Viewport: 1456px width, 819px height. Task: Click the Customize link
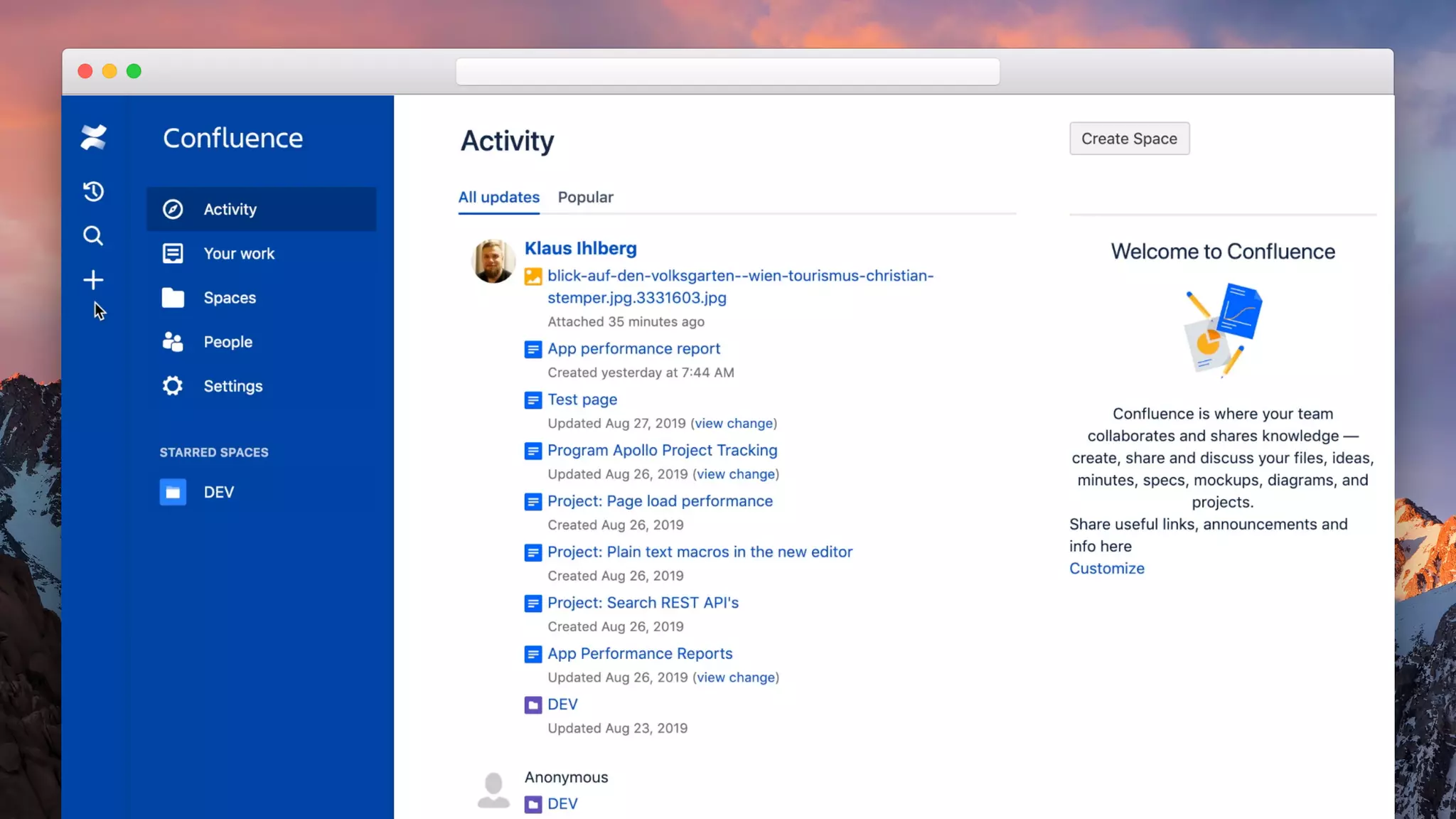[1106, 568]
